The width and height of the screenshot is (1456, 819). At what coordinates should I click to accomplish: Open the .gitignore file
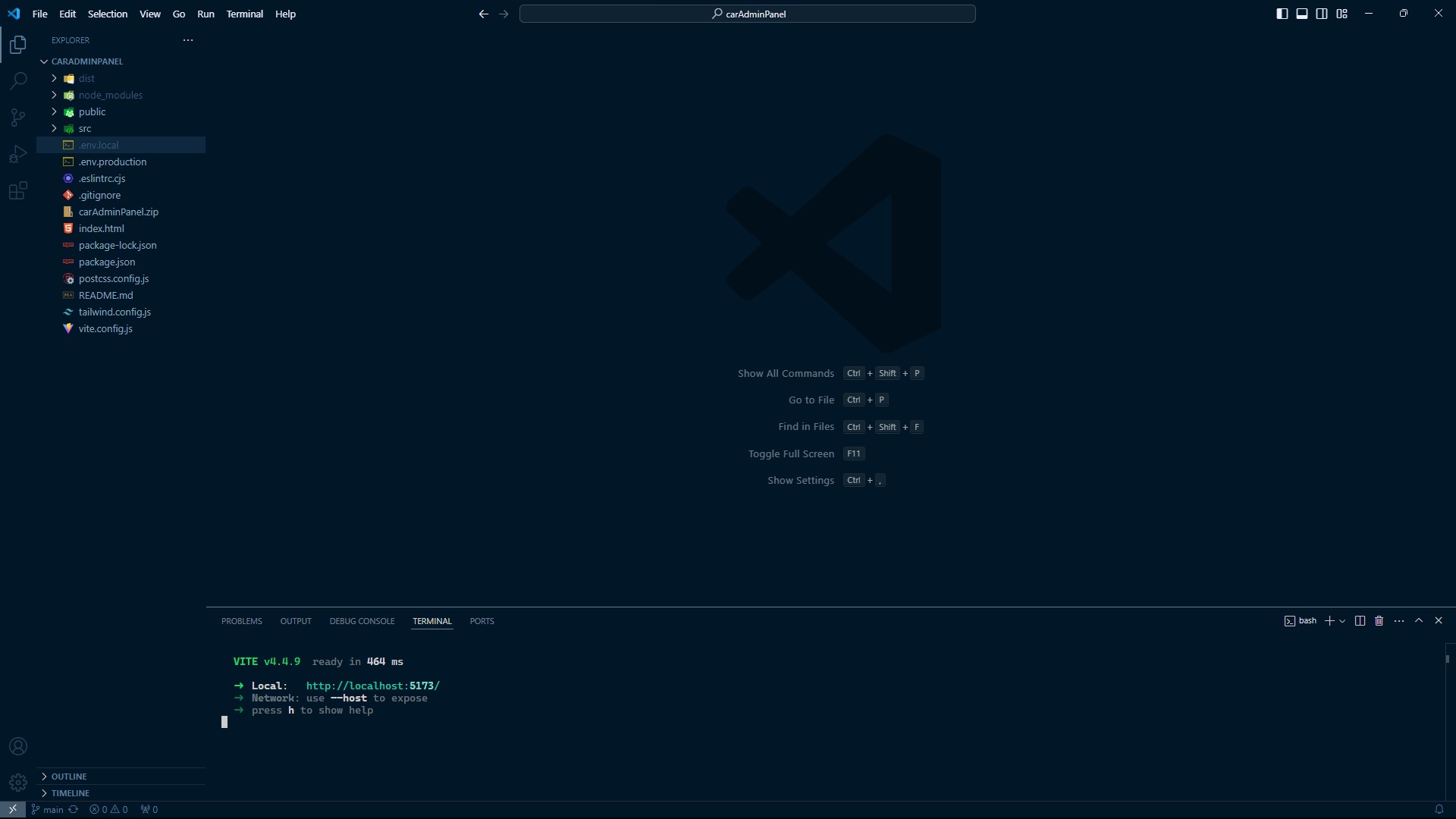click(121, 195)
